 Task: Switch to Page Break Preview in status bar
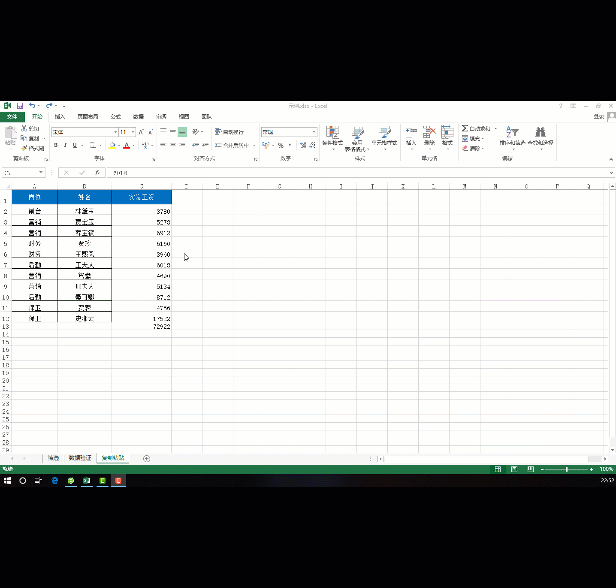pyautogui.click(x=531, y=469)
